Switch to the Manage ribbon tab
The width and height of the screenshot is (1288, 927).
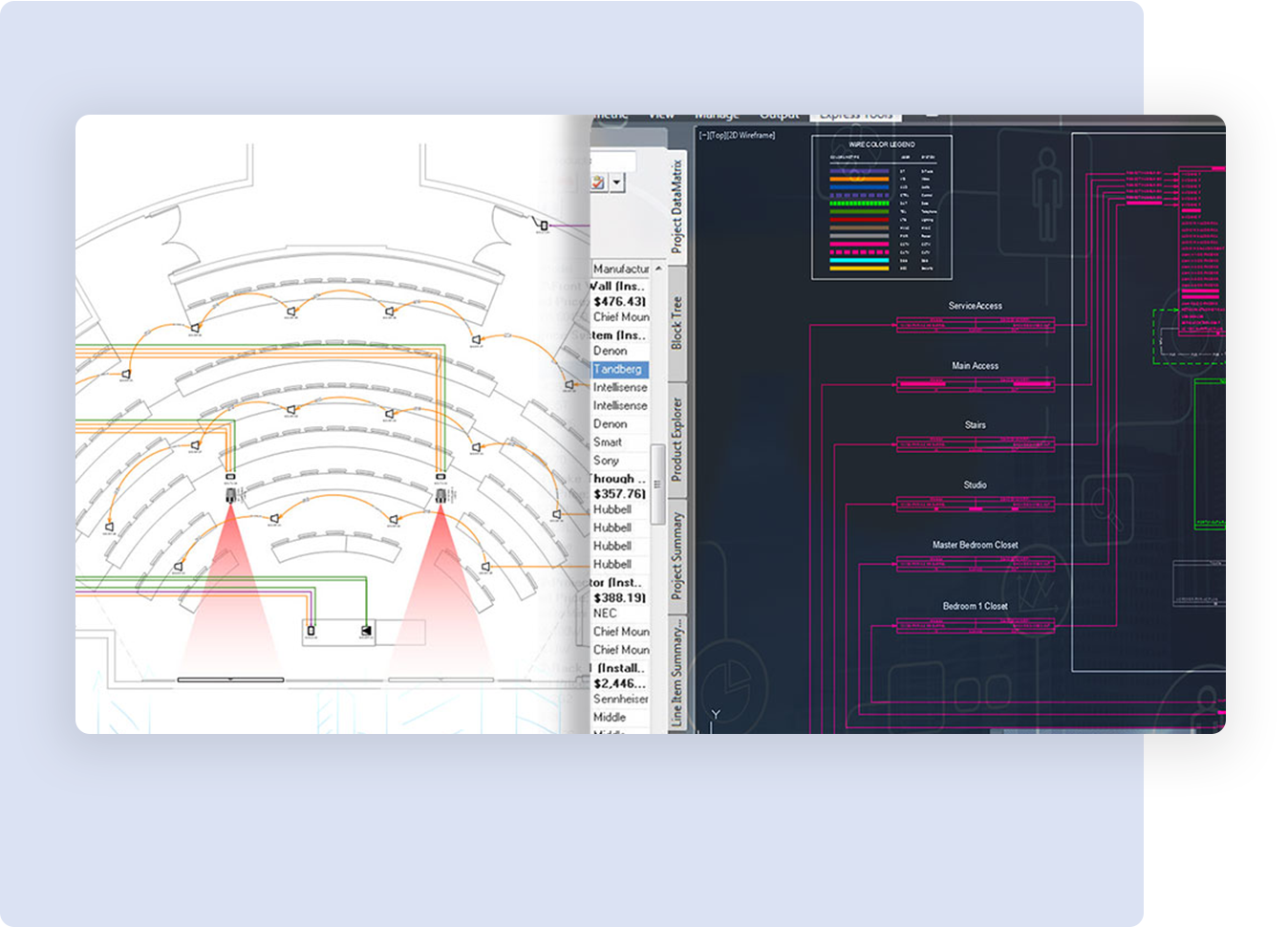pyautogui.click(x=717, y=116)
